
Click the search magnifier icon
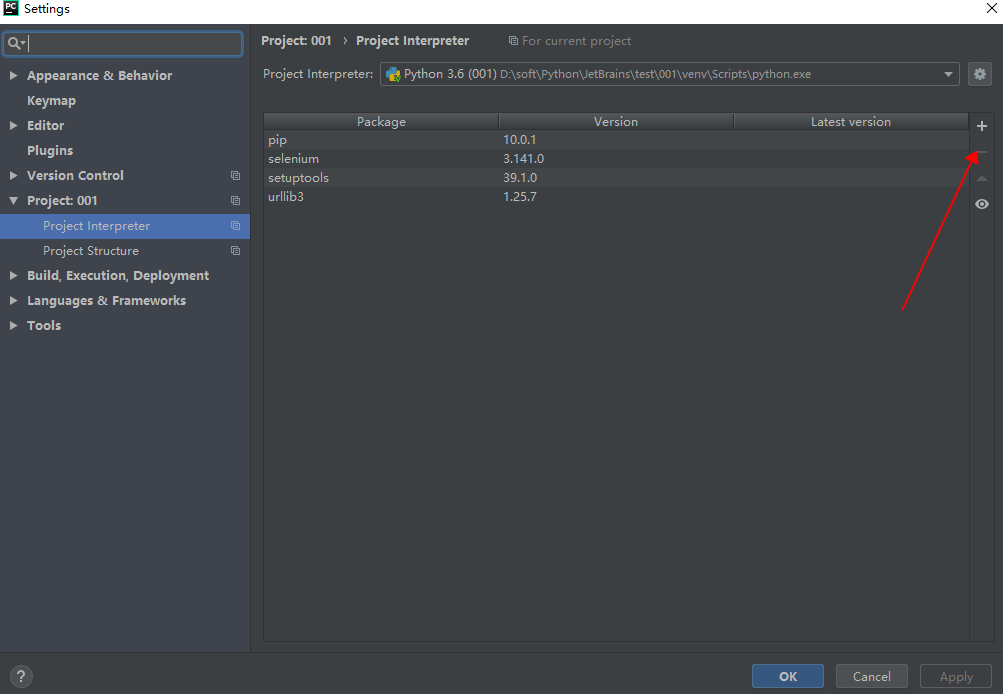15,43
